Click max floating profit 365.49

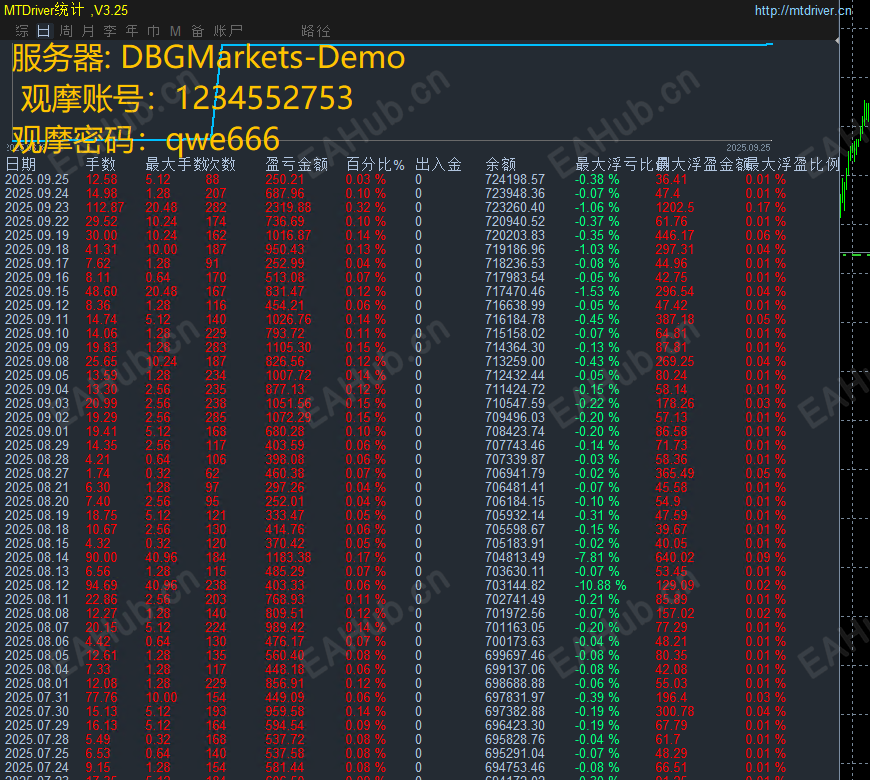(x=675, y=474)
